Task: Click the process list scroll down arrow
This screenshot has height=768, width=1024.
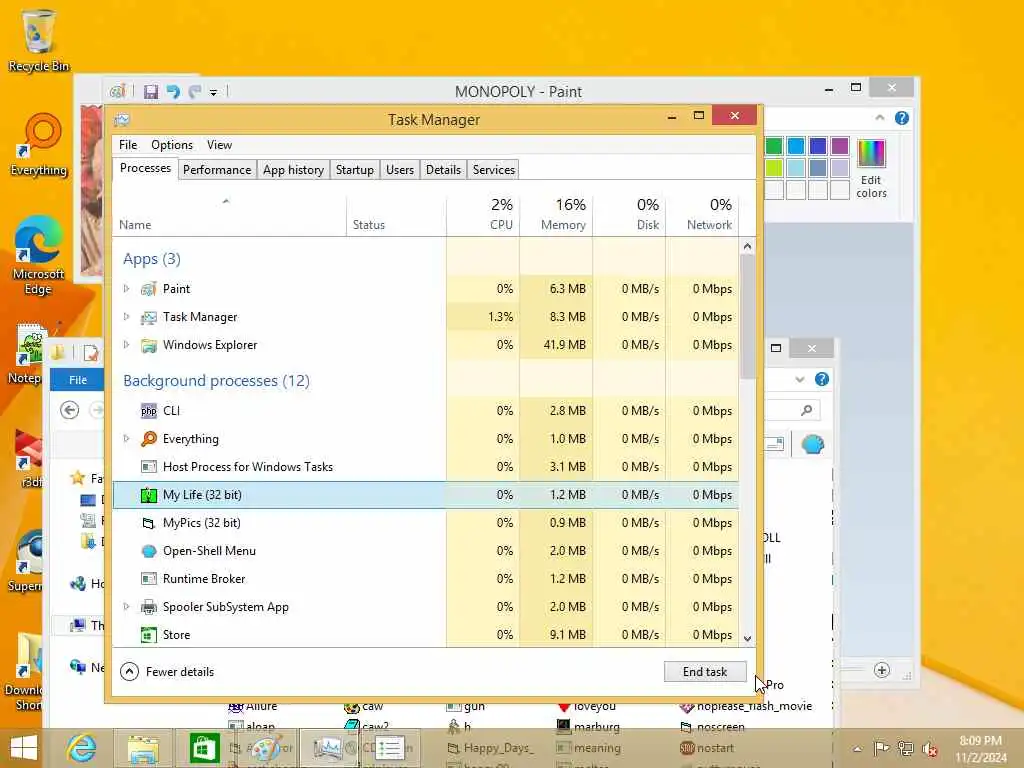Action: (748, 639)
